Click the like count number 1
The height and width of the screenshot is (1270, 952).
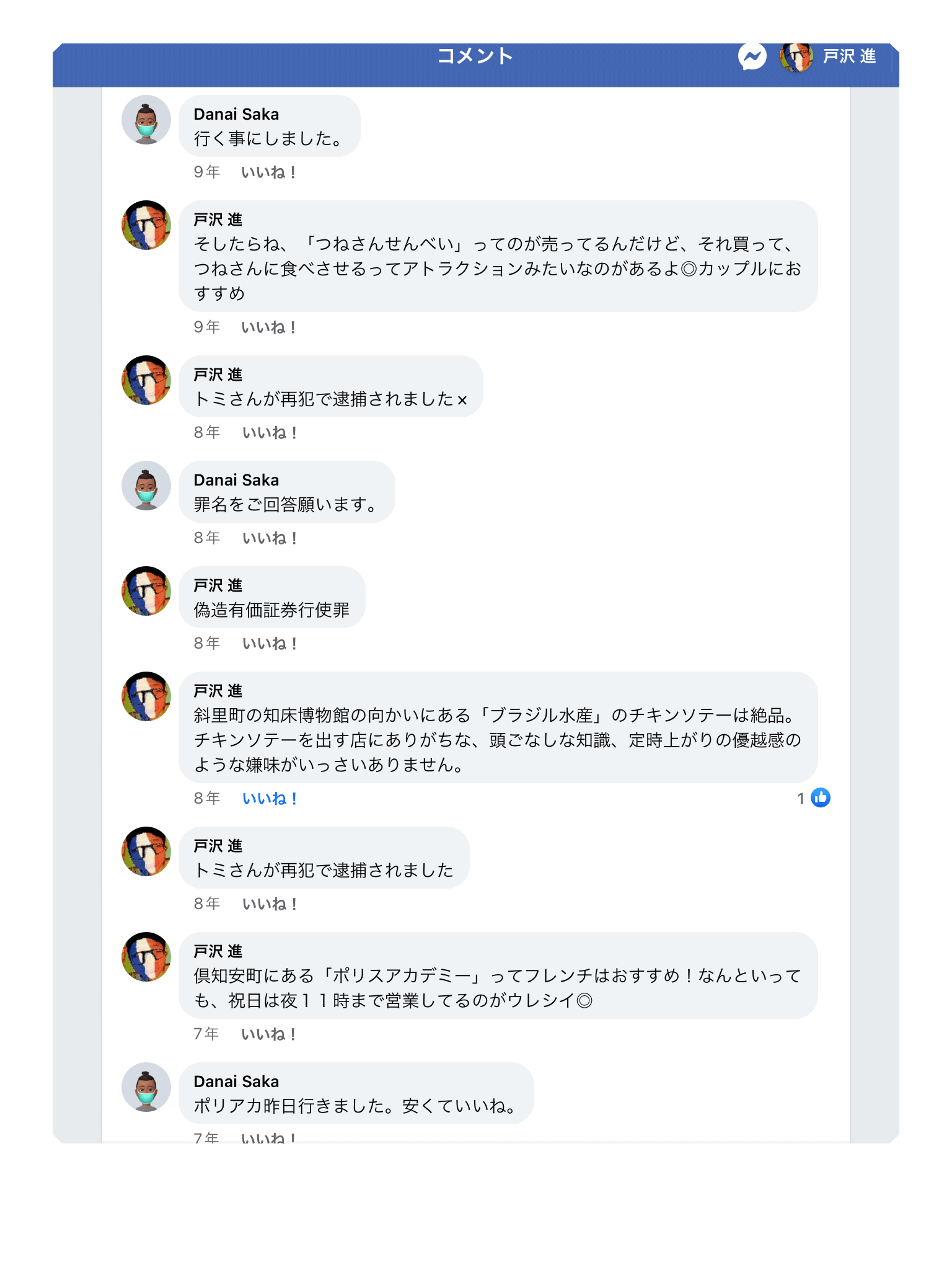801,799
